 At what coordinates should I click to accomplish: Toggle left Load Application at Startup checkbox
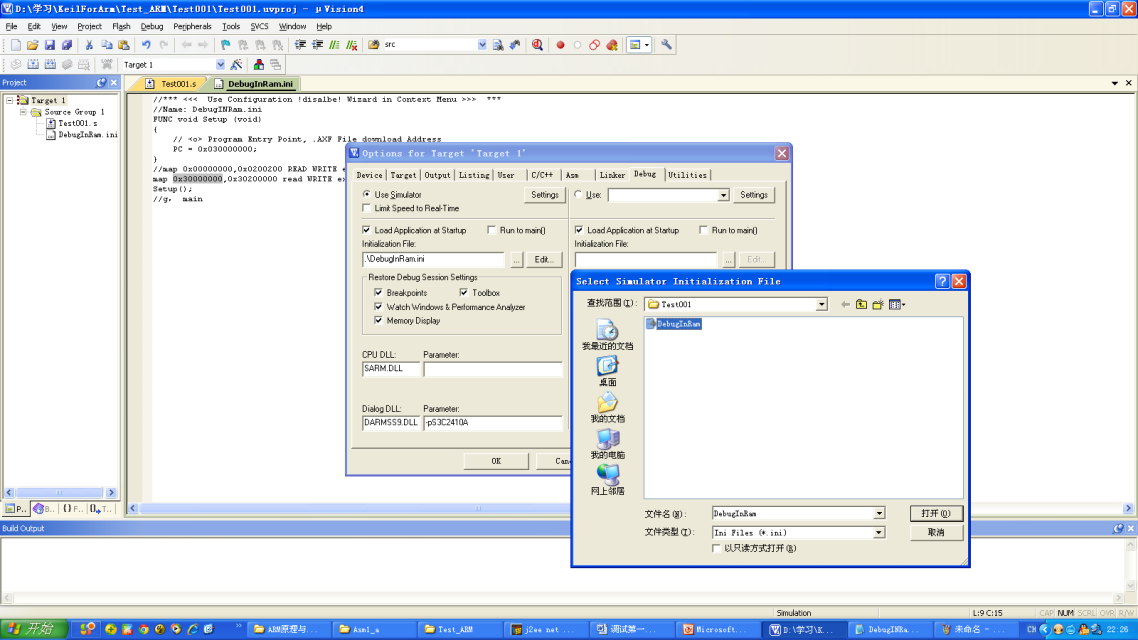(367, 230)
